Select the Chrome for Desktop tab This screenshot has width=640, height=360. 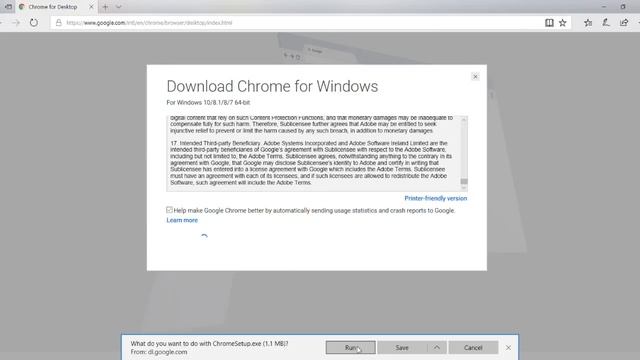[52, 7]
